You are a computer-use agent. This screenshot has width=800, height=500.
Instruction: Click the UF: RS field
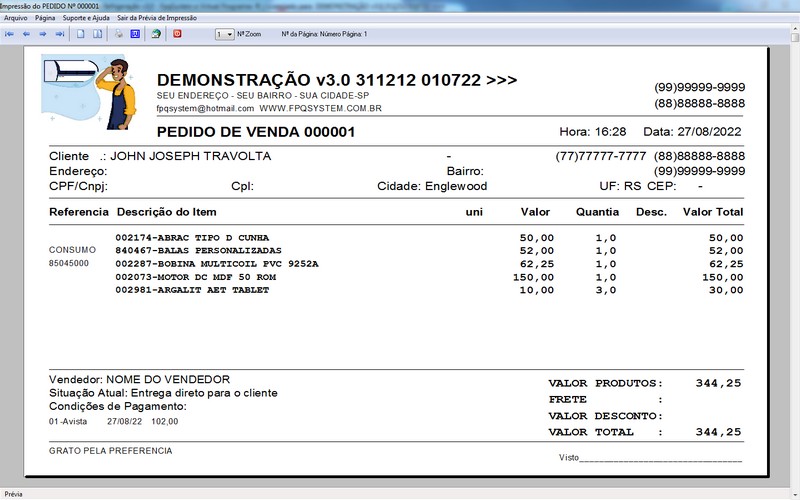click(620, 186)
